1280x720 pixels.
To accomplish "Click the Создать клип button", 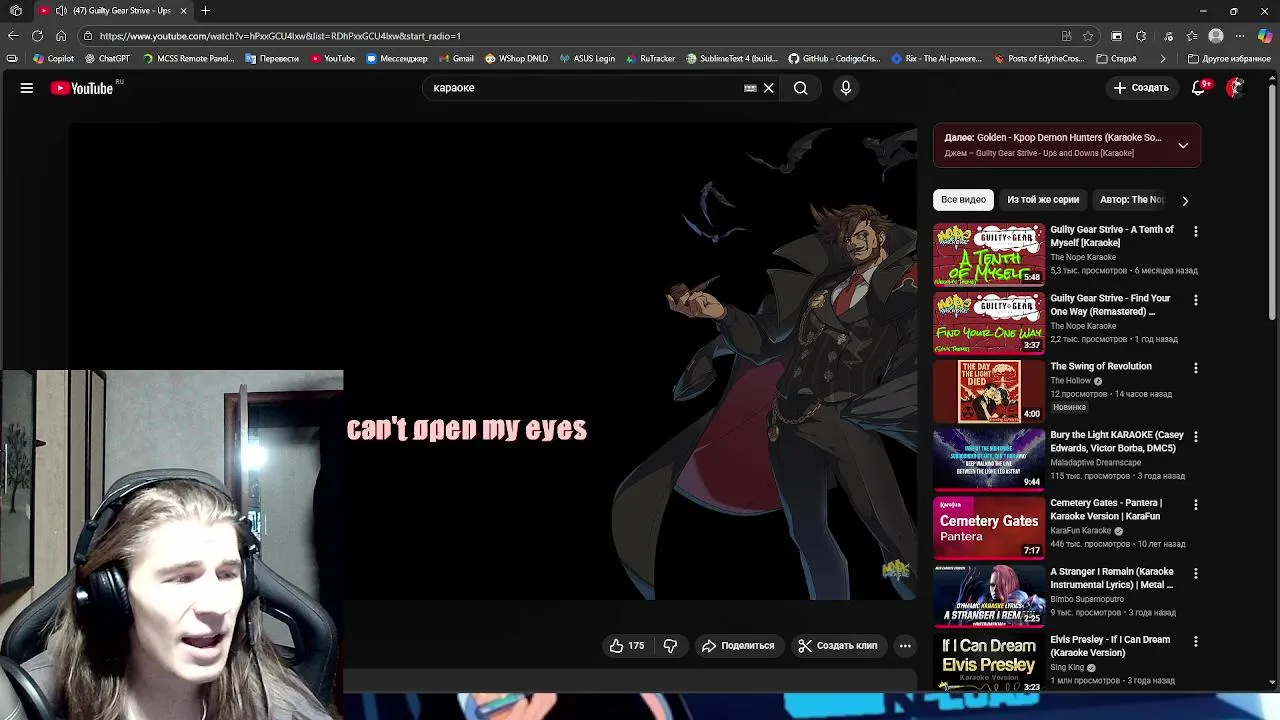I will 837,646.
